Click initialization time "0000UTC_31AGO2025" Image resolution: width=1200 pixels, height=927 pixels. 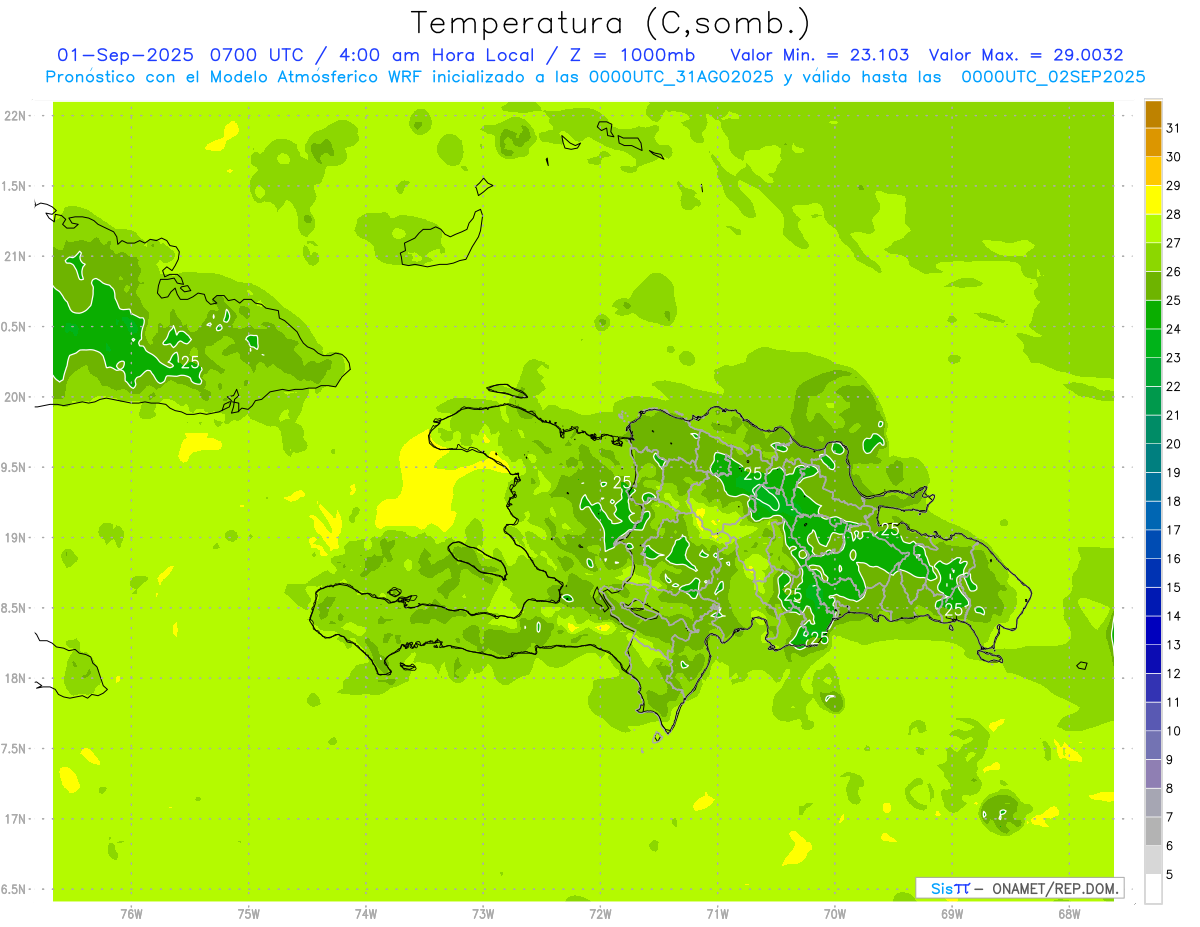click(682, 77)
